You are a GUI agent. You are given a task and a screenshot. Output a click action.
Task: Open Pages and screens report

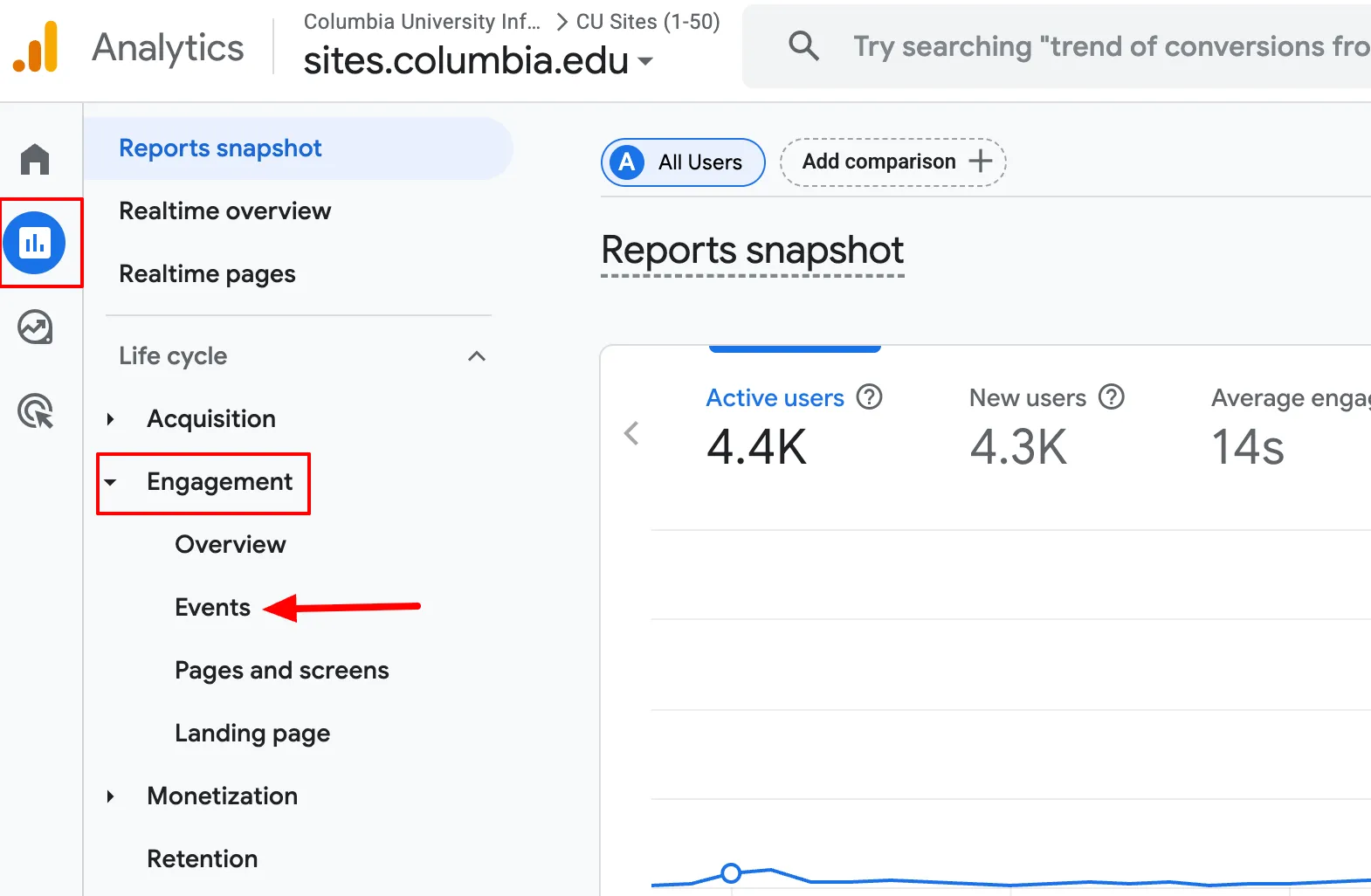(281, 671)
